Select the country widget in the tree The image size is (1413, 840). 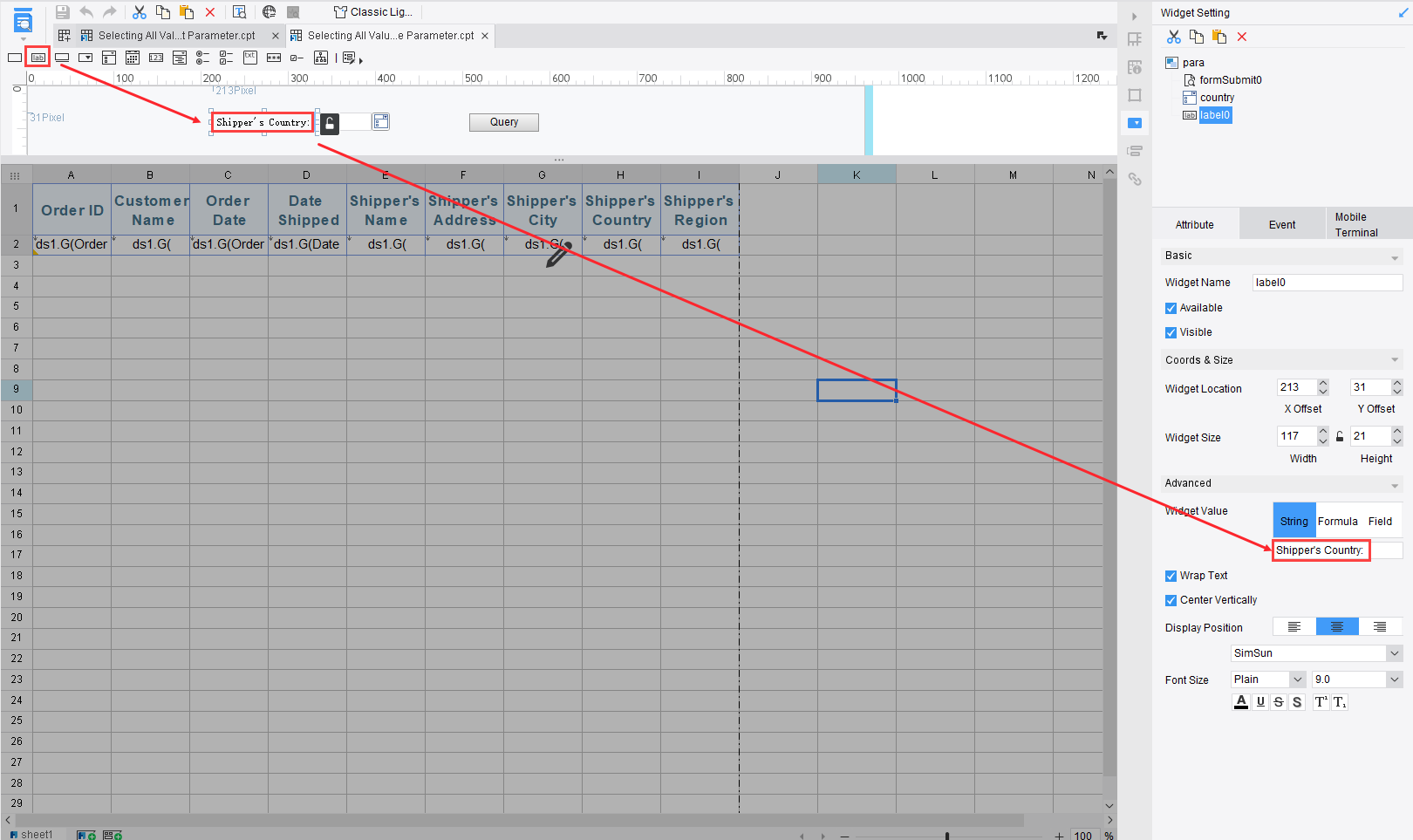tap(1218, 97)
